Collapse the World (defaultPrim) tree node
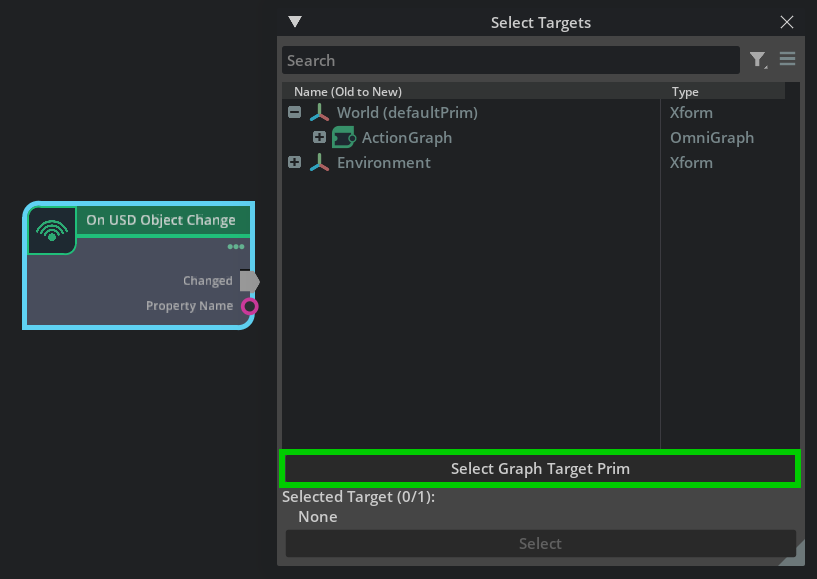Viewport: 817px width, 579px height. coord(294,112)
